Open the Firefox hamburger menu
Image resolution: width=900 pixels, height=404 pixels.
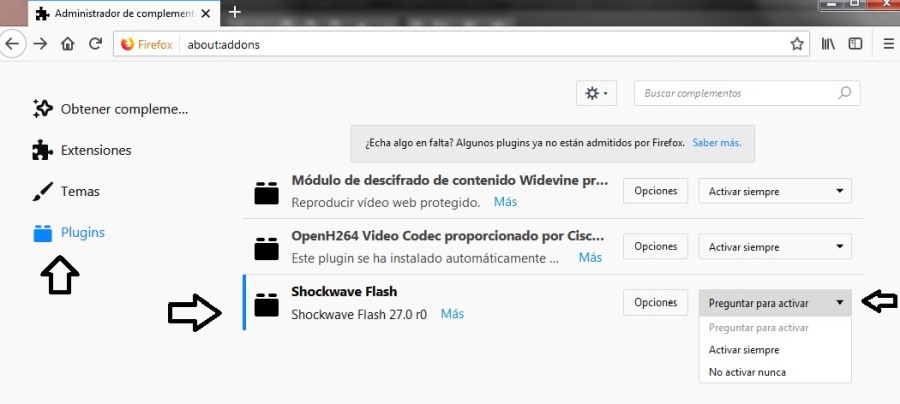888,44
